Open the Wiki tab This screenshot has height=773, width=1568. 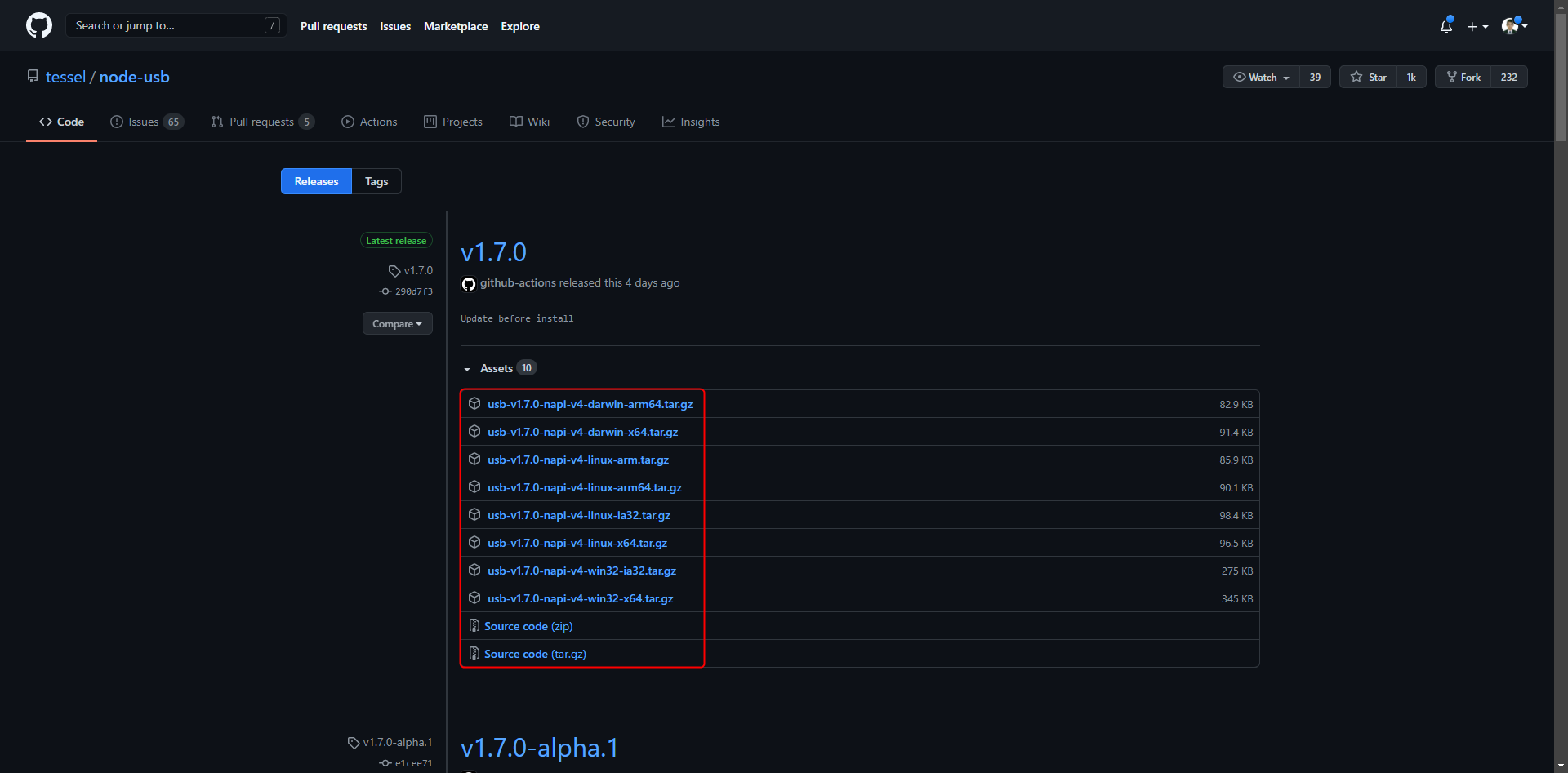(x=529, y=122)
